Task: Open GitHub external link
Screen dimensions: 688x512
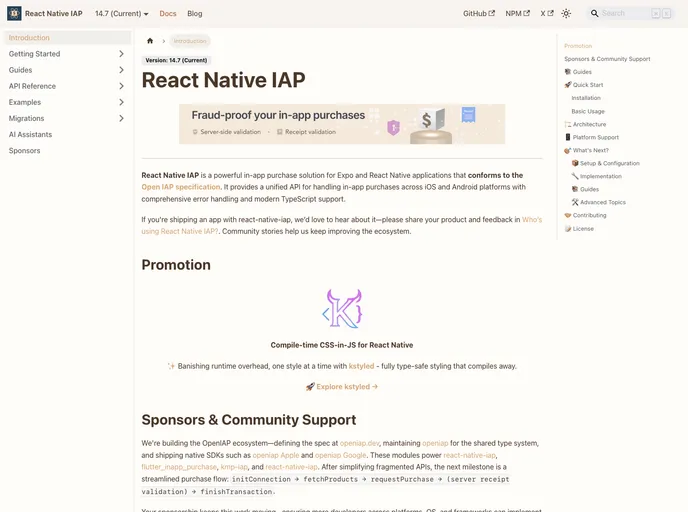Action: (479, 14)
